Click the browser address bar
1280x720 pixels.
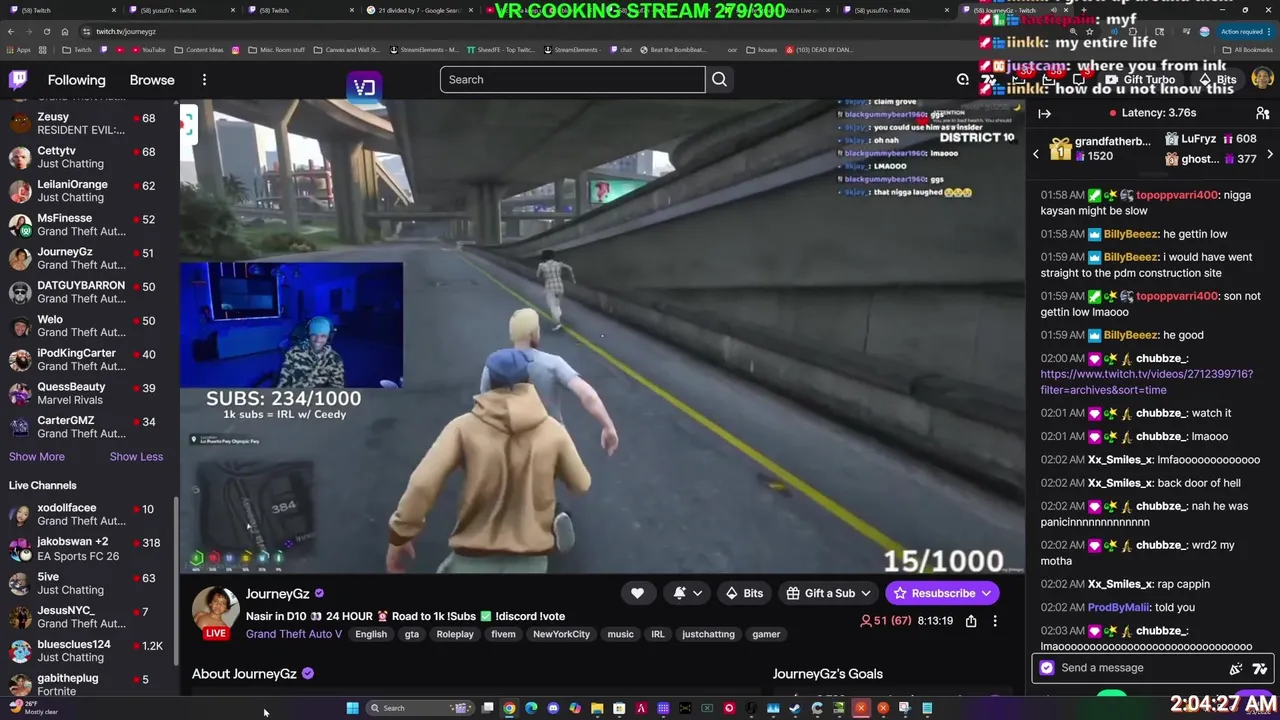coord(500,31)
